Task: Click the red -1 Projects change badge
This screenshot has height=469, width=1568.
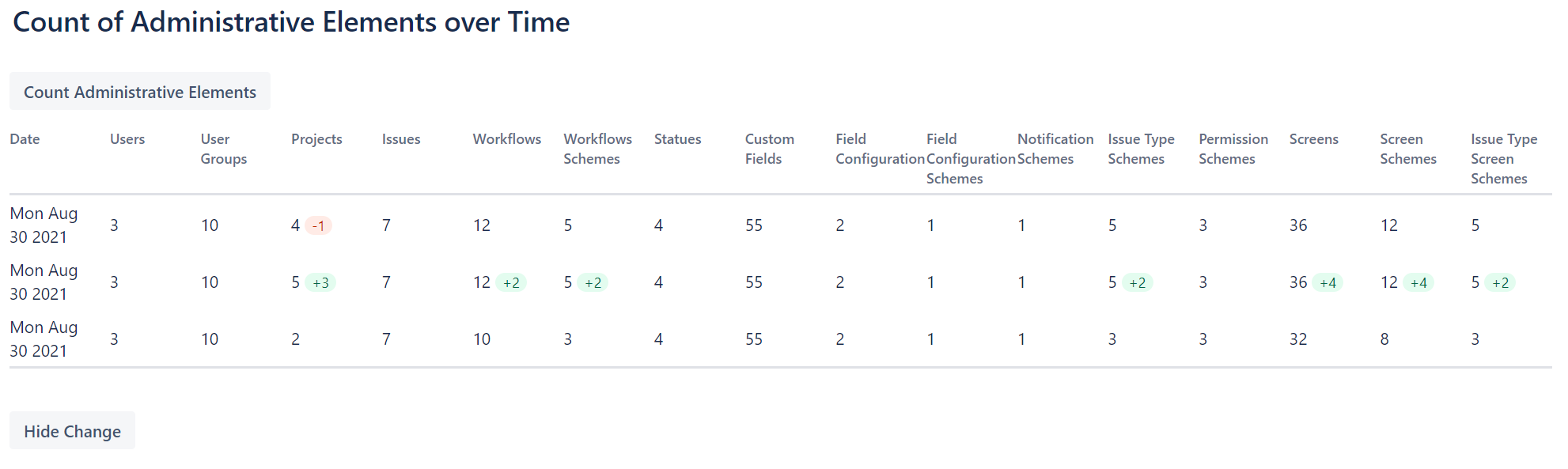Action: coord(318,225)
